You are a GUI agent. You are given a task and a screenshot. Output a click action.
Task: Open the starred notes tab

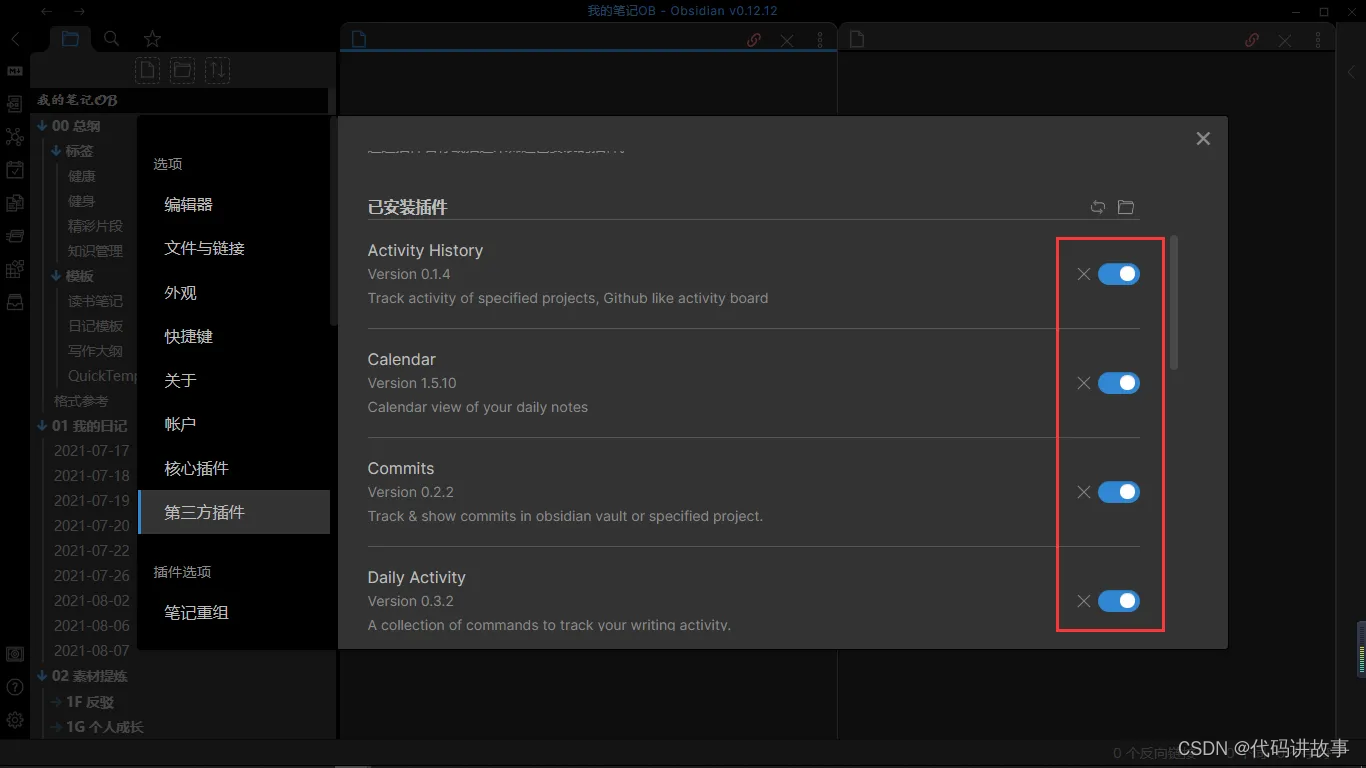pyautogui.click(x=152, y=39)
